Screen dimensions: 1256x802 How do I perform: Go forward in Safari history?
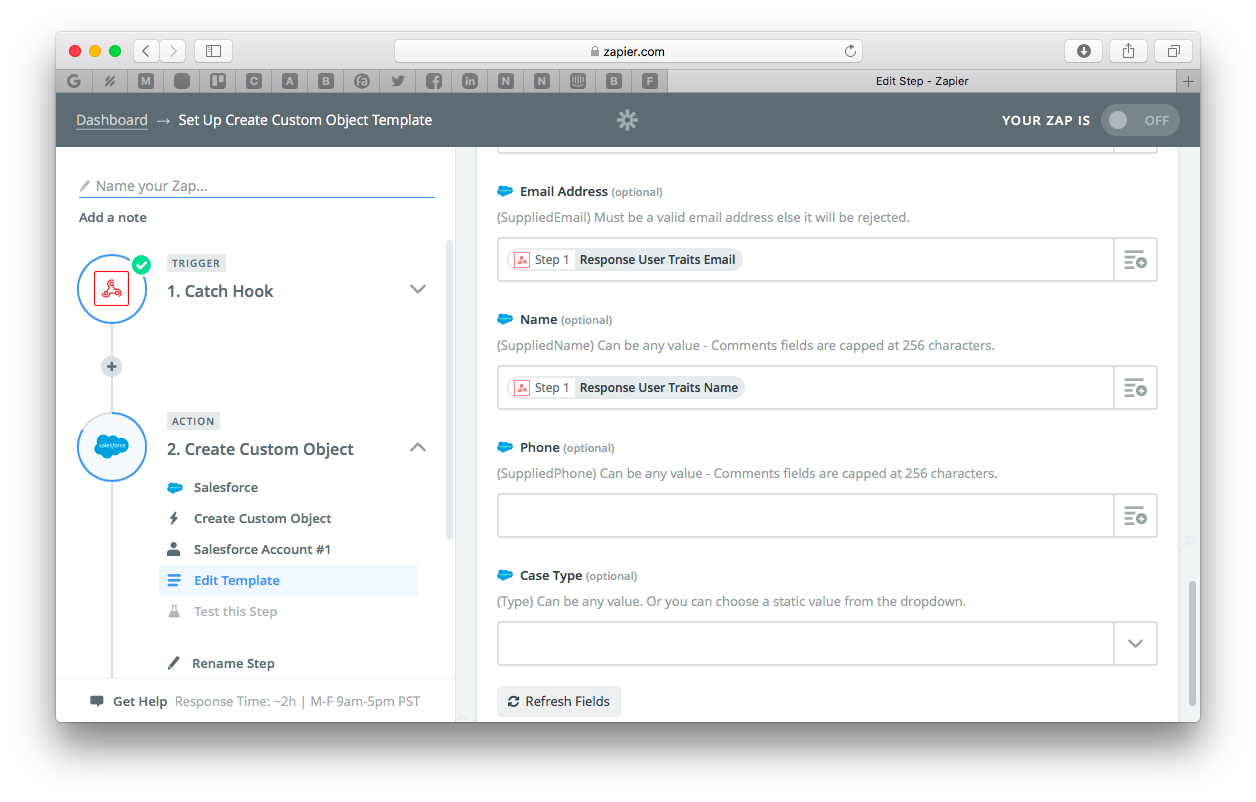(x=173, y=51)
